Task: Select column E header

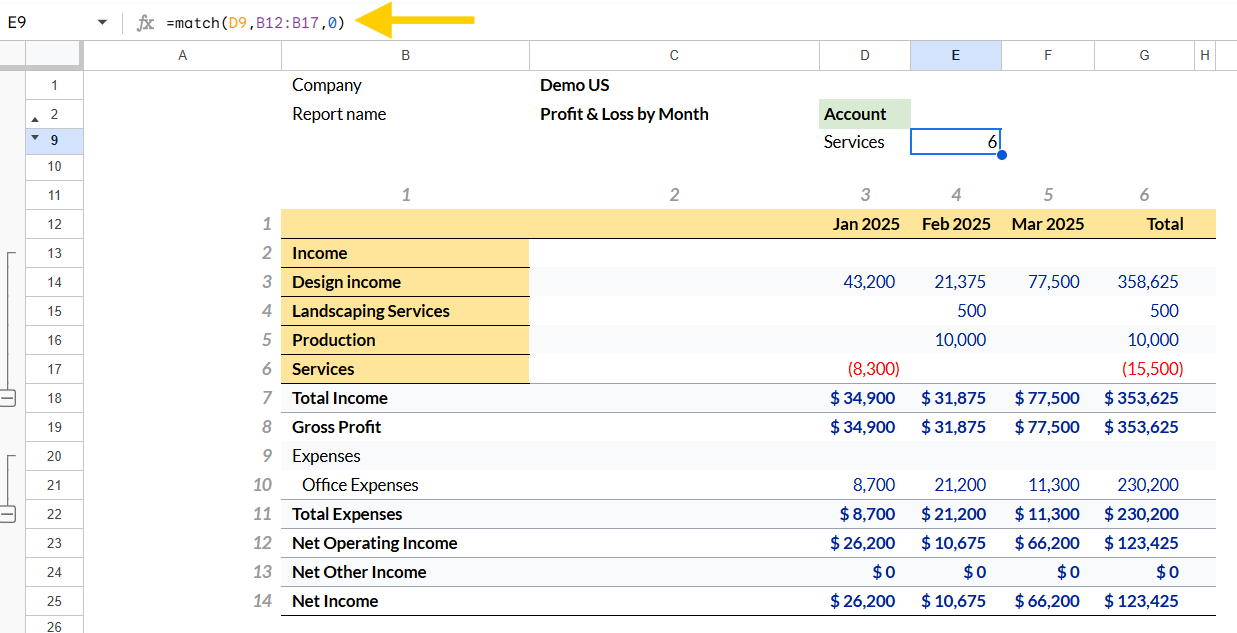Action: click(x=956, y=55)
